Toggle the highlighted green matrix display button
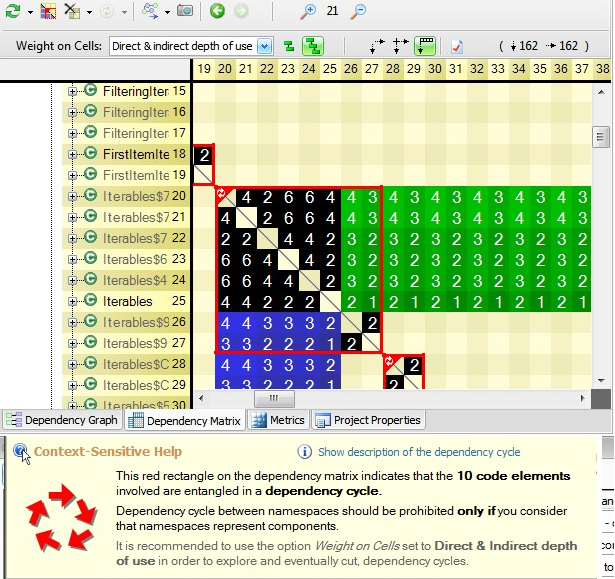Viewport: 615px width, 579px height. coord(425,46)
